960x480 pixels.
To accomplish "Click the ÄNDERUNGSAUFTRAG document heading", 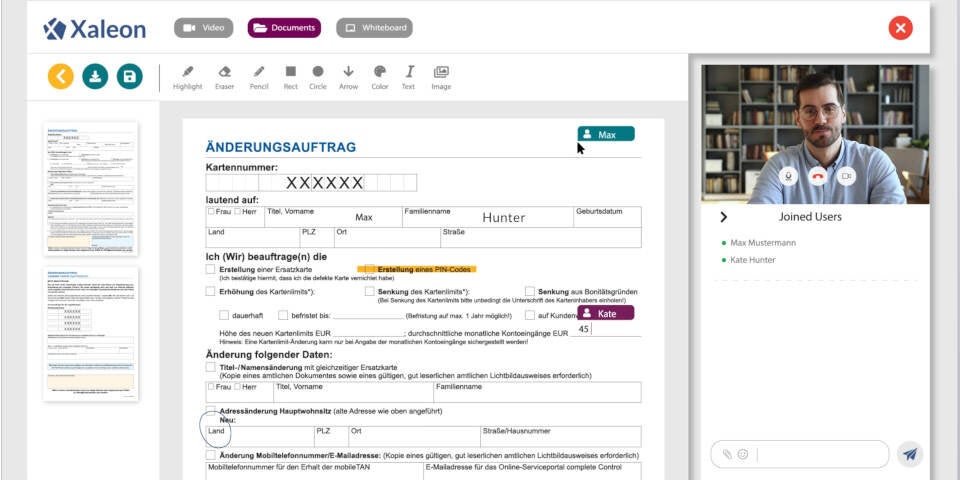I will pos(281,148).
